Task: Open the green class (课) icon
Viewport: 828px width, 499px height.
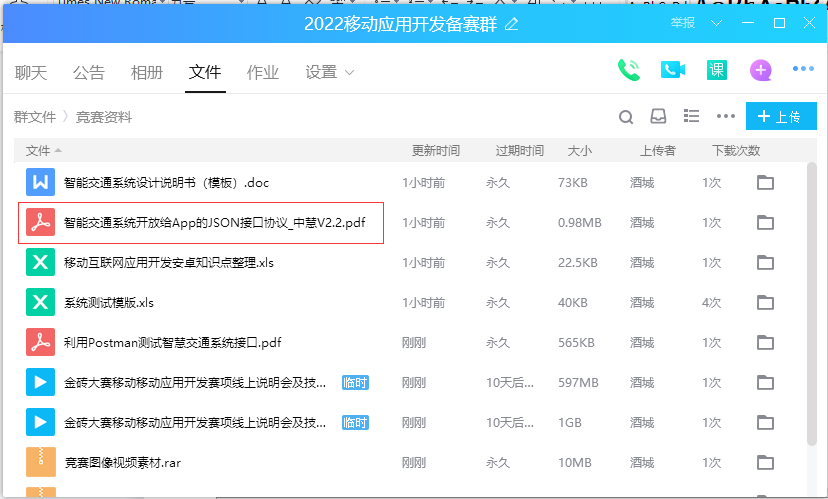Action: (717, 70)
